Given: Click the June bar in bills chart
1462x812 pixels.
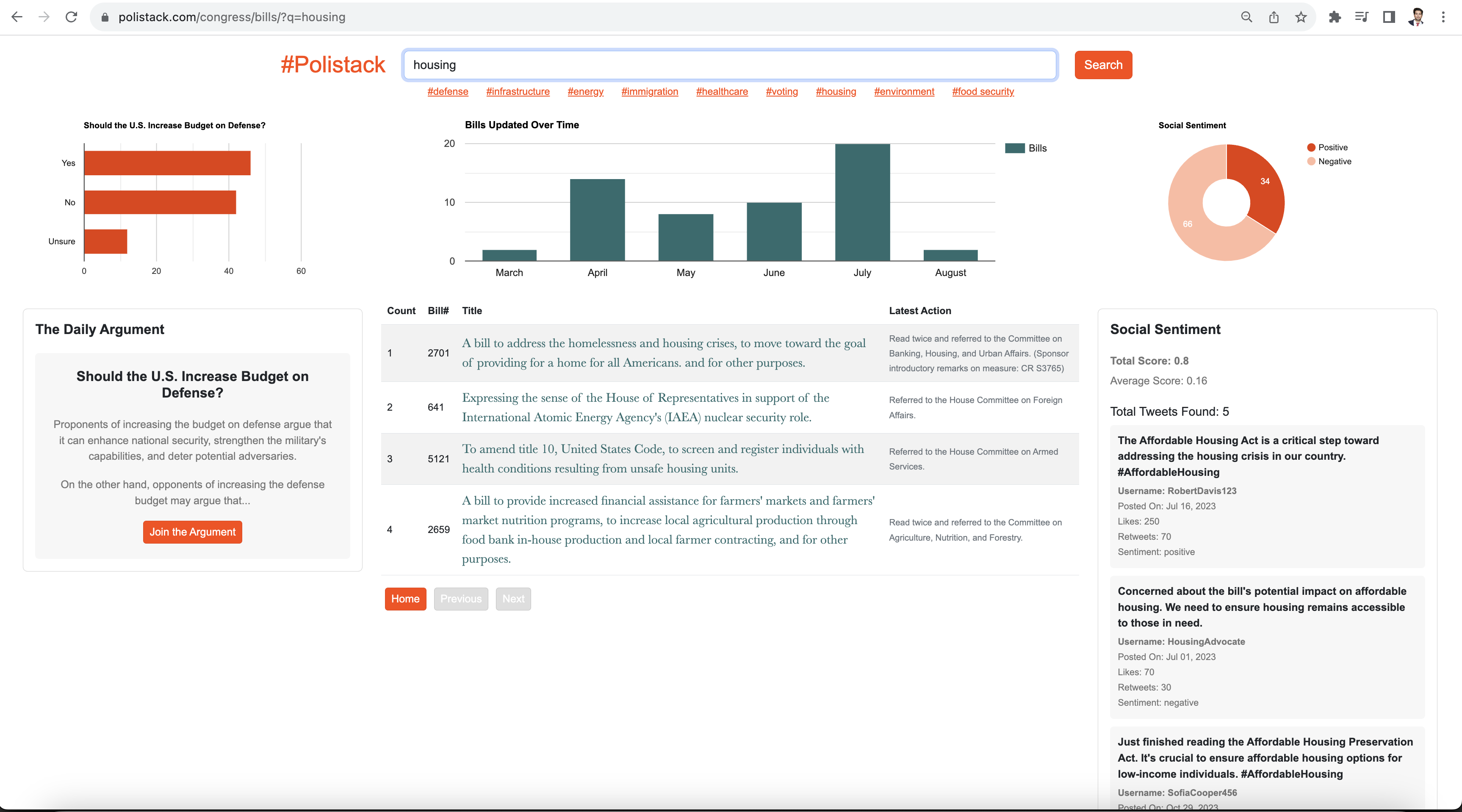Looking at the screenshot, I should (774, 232).
